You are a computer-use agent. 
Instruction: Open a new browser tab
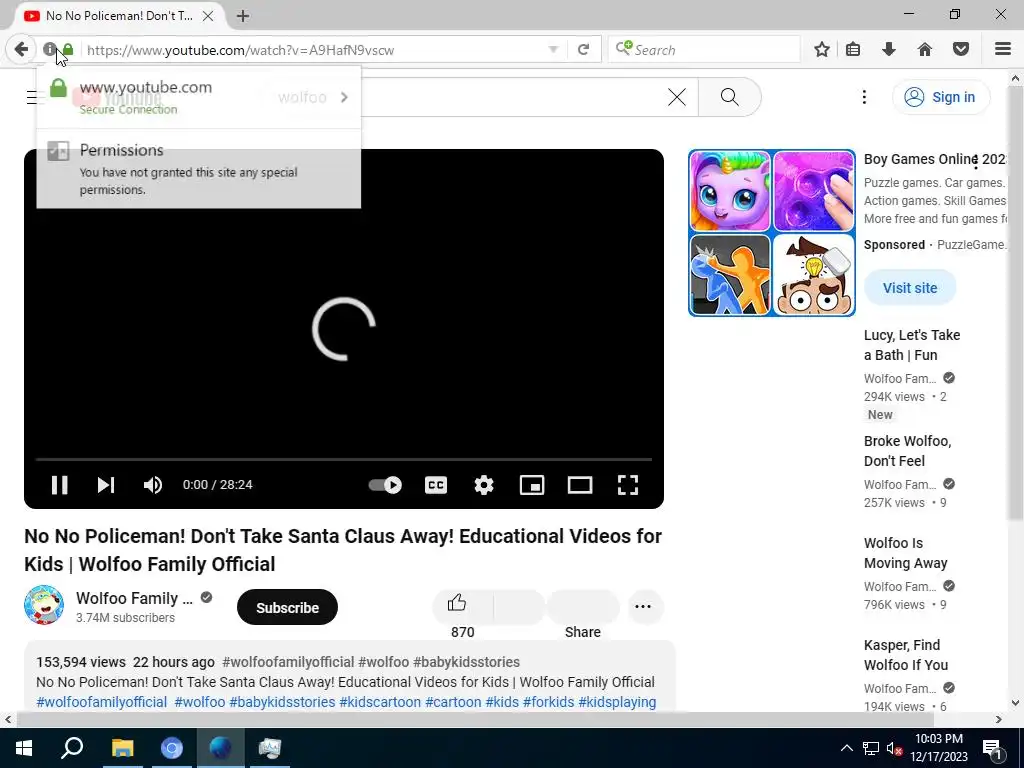[x=243, y=16]
